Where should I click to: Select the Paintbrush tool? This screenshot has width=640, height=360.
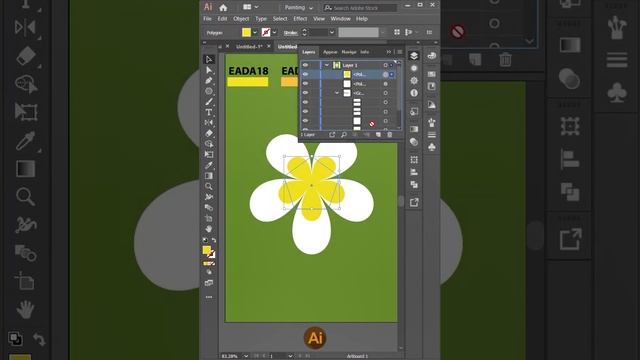pos(209,102)
